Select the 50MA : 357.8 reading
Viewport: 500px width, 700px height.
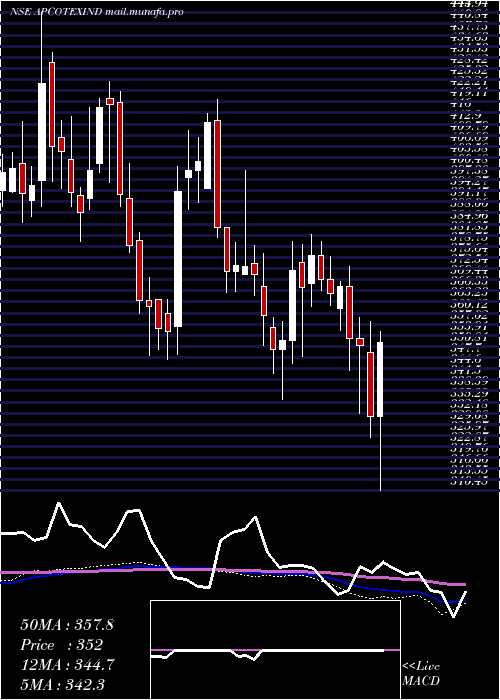(67, 625)
